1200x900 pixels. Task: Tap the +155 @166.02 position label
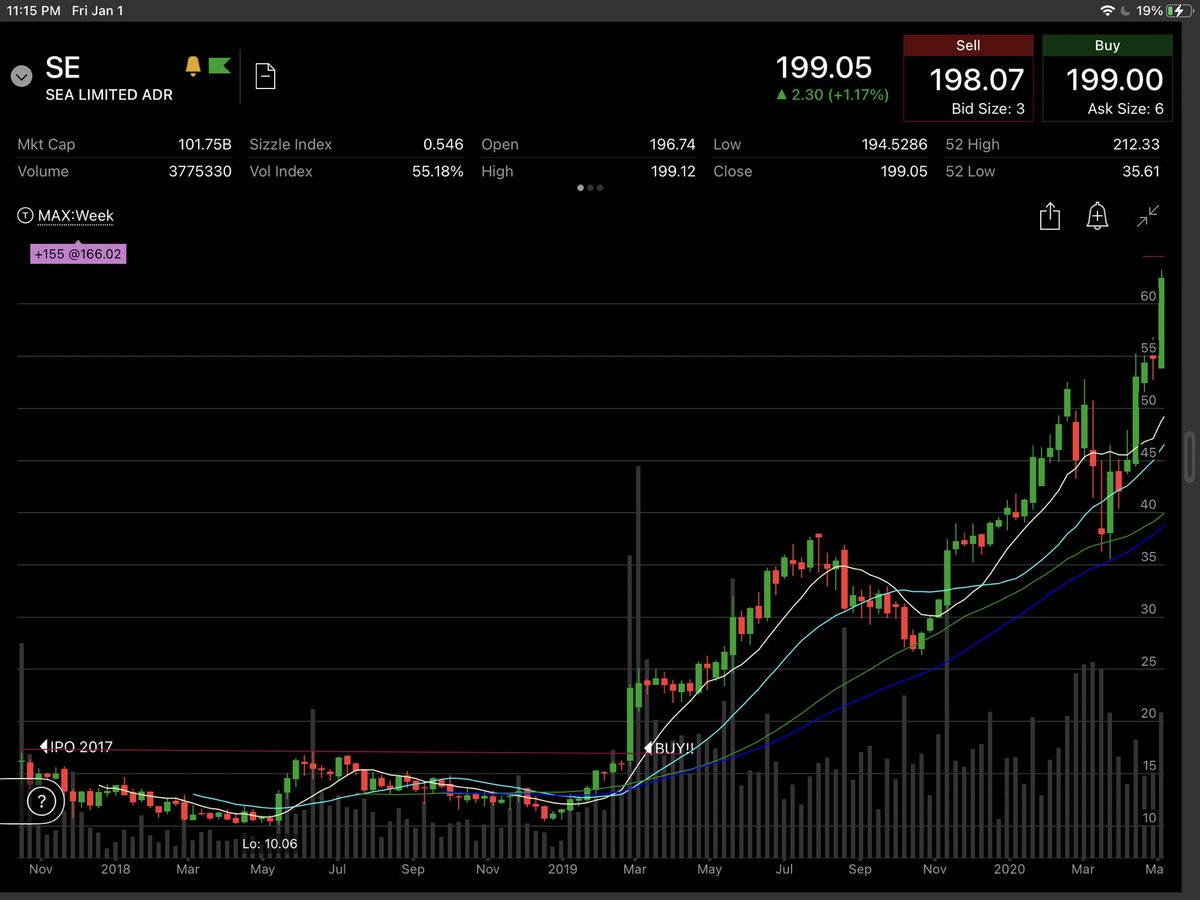click(79, 255)
